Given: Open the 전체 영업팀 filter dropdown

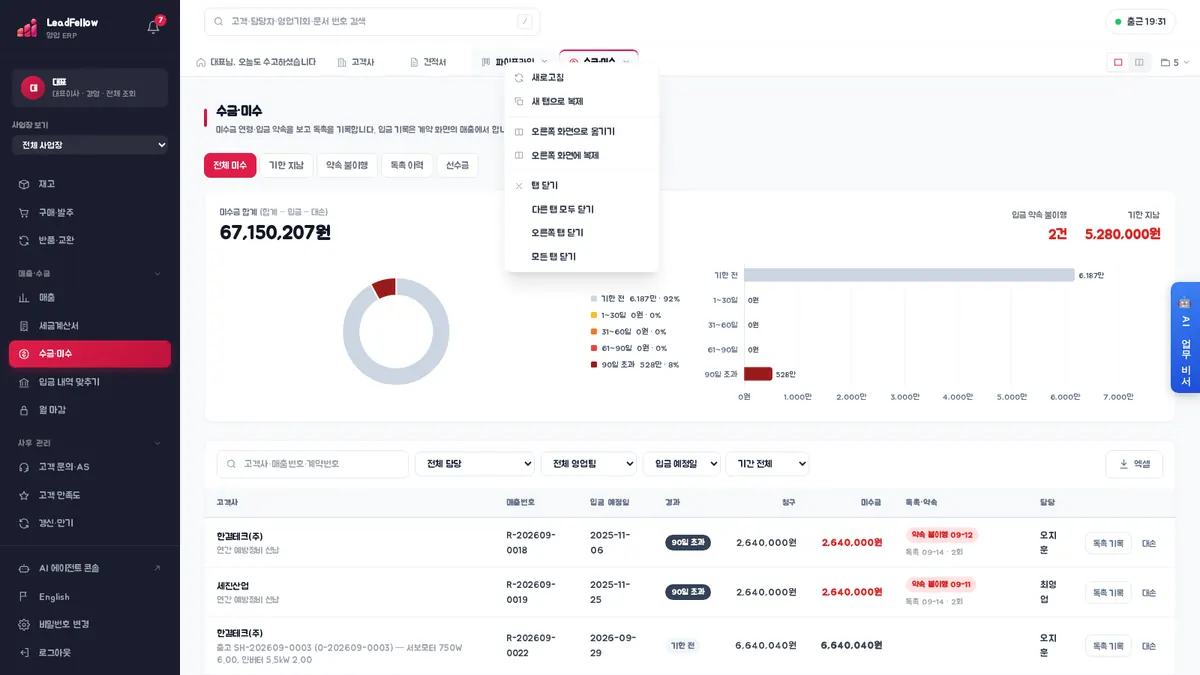Looking at the screenshot, I should [x=589, y=464].
